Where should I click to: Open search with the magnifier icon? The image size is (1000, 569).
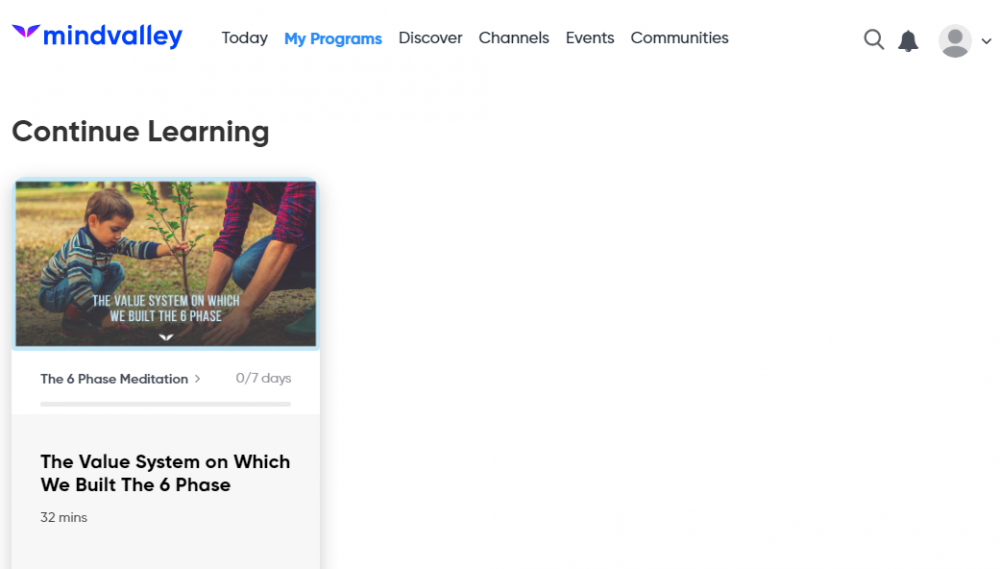coord(873,40)
